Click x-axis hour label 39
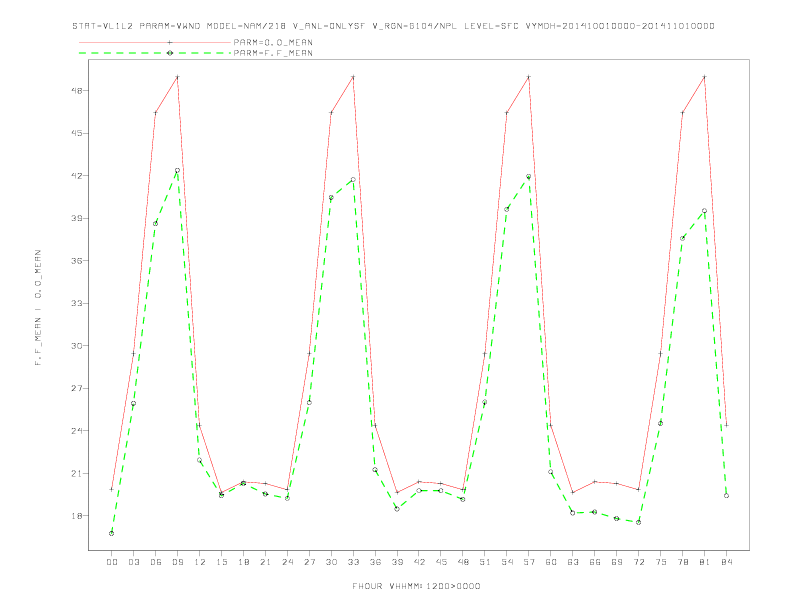 [397, 562]
